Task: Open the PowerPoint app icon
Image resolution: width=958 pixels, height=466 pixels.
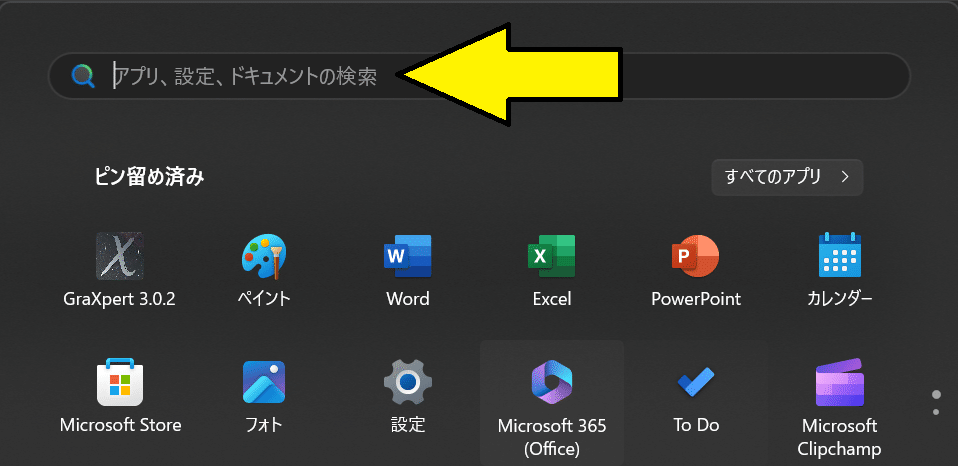Action: tap(695, 256)
